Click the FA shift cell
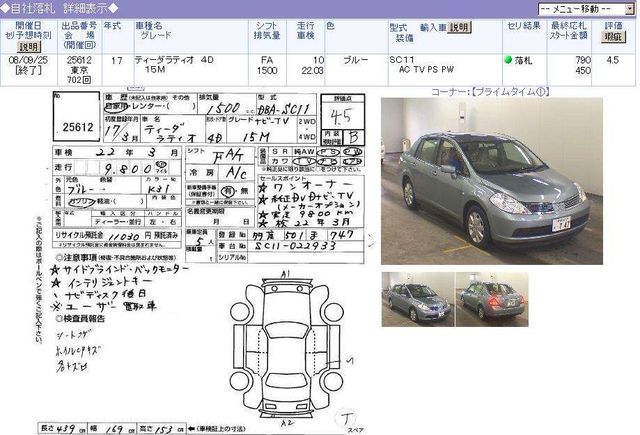The width and height of the screenshot is (640, 435). pyautogui.click(x=267, y=60)
